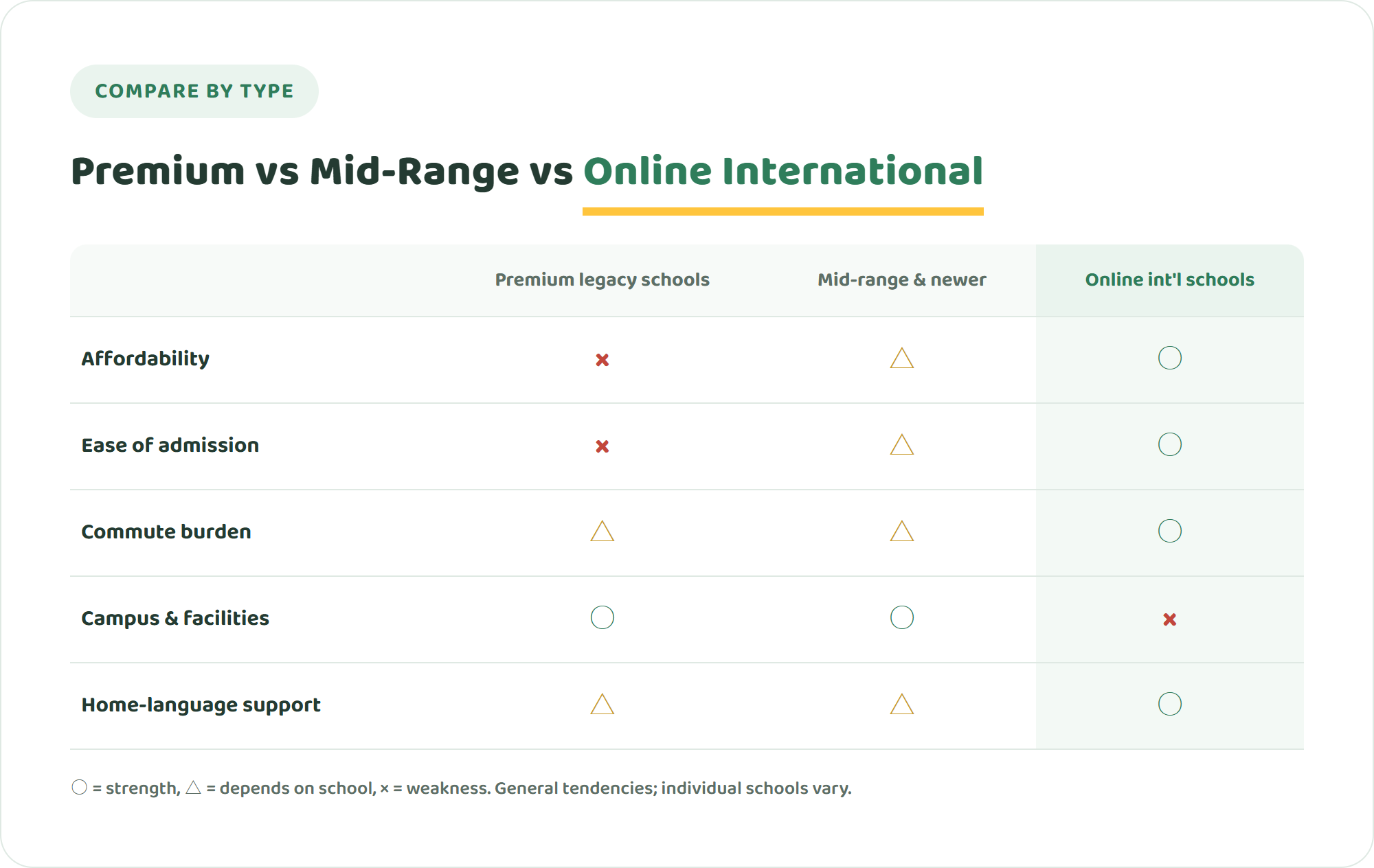The width and height of the screenshot is (1374, 868).
Task: Click the footnote text 'General tendencies; individual schools vary'
Action: pyautogui.click(x=673, y=788)
